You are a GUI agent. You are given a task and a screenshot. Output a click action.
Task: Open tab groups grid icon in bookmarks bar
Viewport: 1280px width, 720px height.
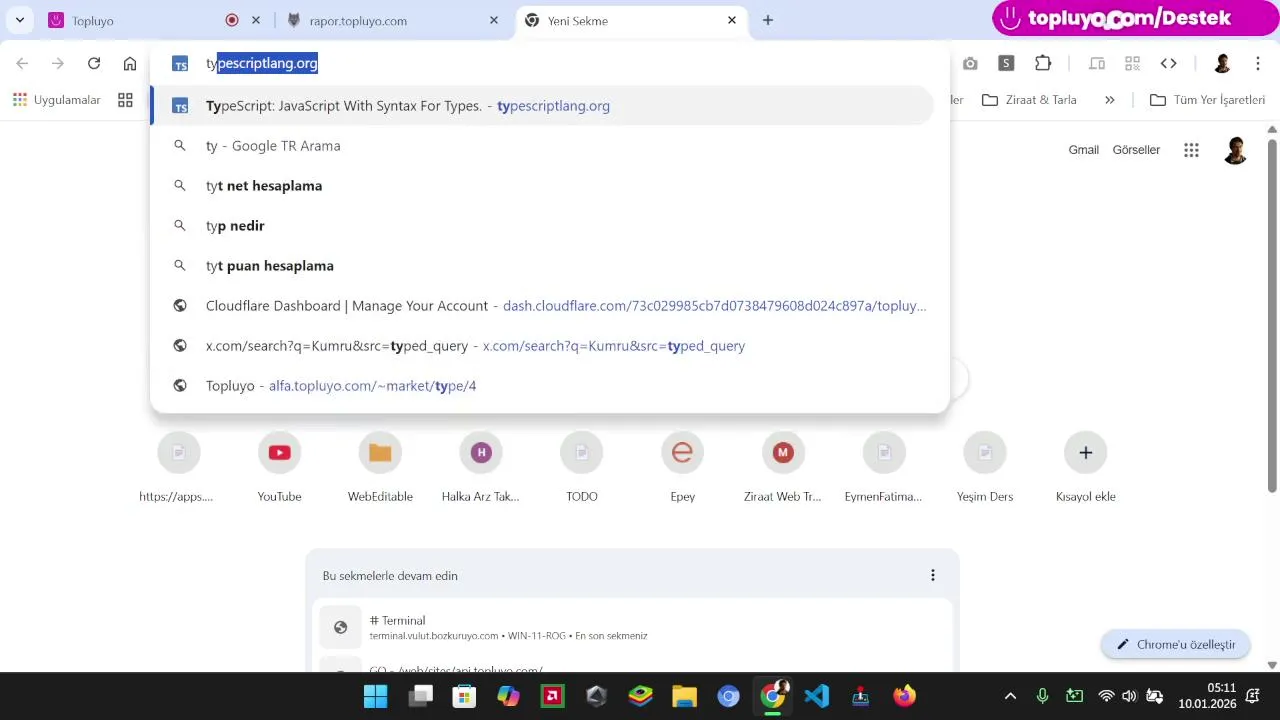125,100
